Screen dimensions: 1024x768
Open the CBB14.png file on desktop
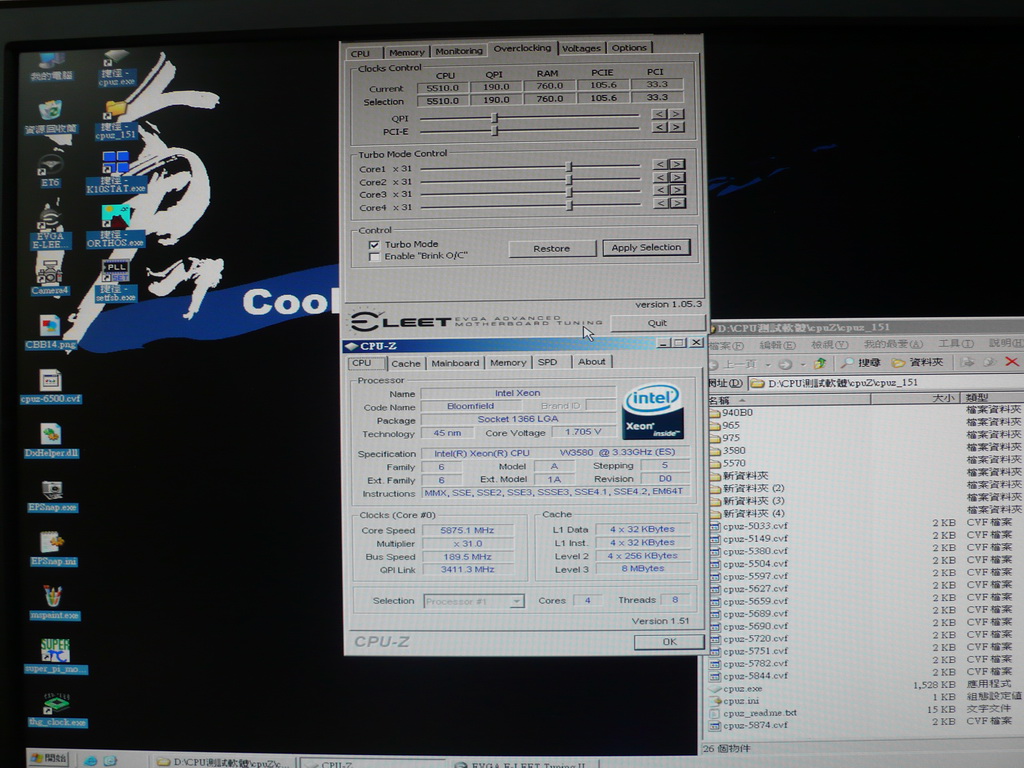[50, 332]
